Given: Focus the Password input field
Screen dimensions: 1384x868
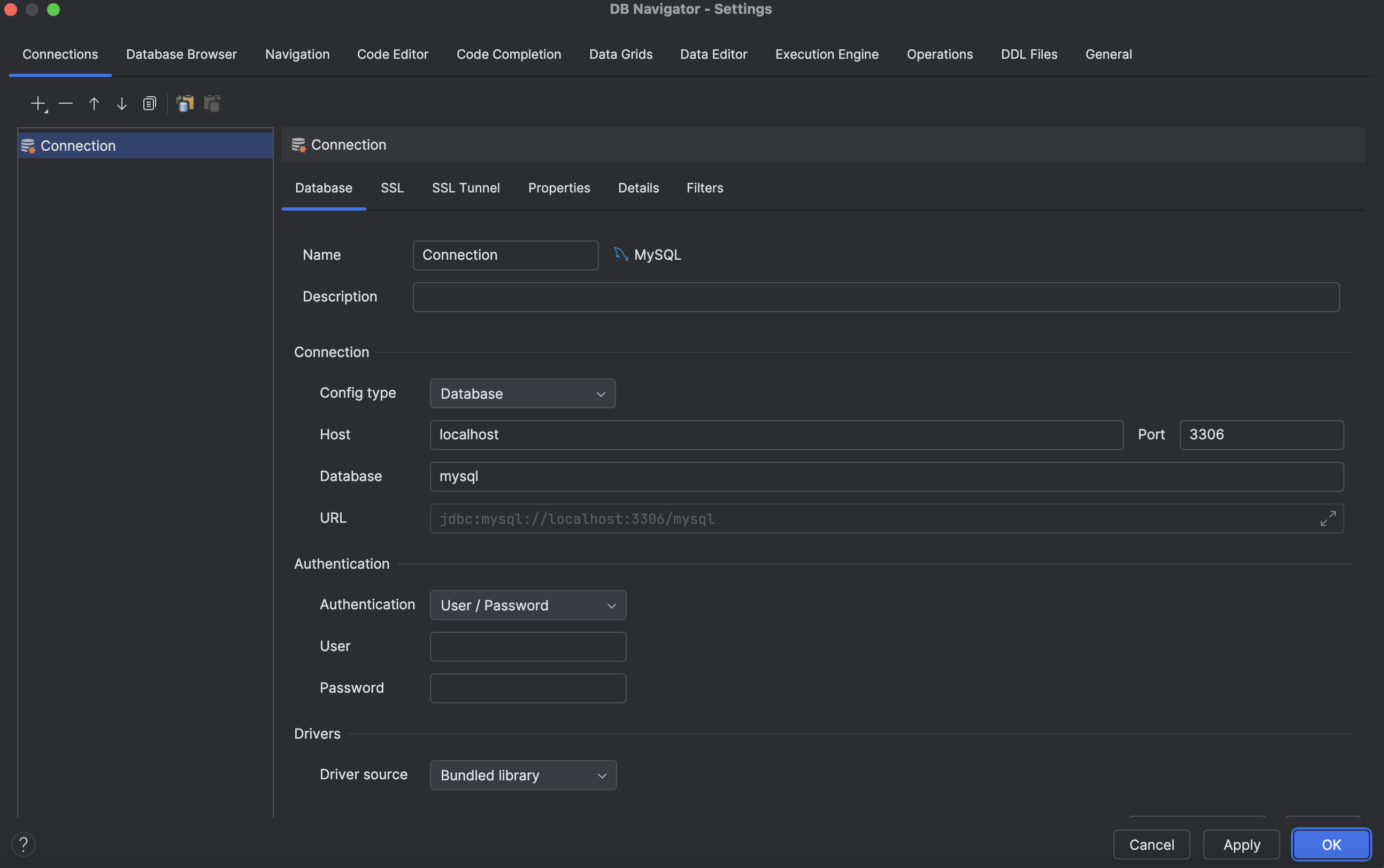Looking at the screenshot, I should pos(527,688).
